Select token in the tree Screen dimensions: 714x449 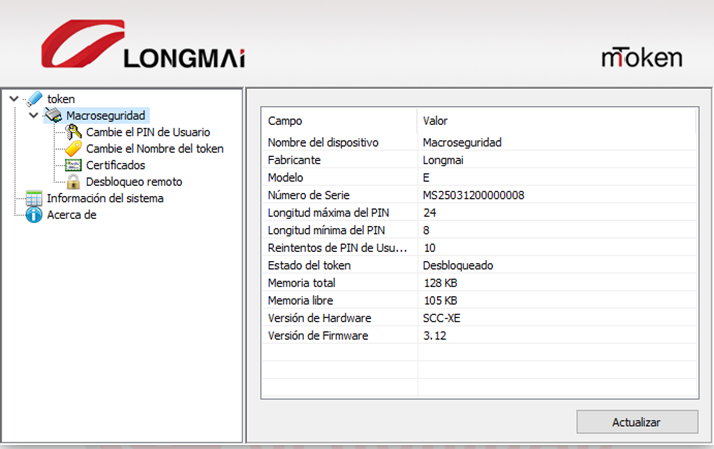(61, 99)
